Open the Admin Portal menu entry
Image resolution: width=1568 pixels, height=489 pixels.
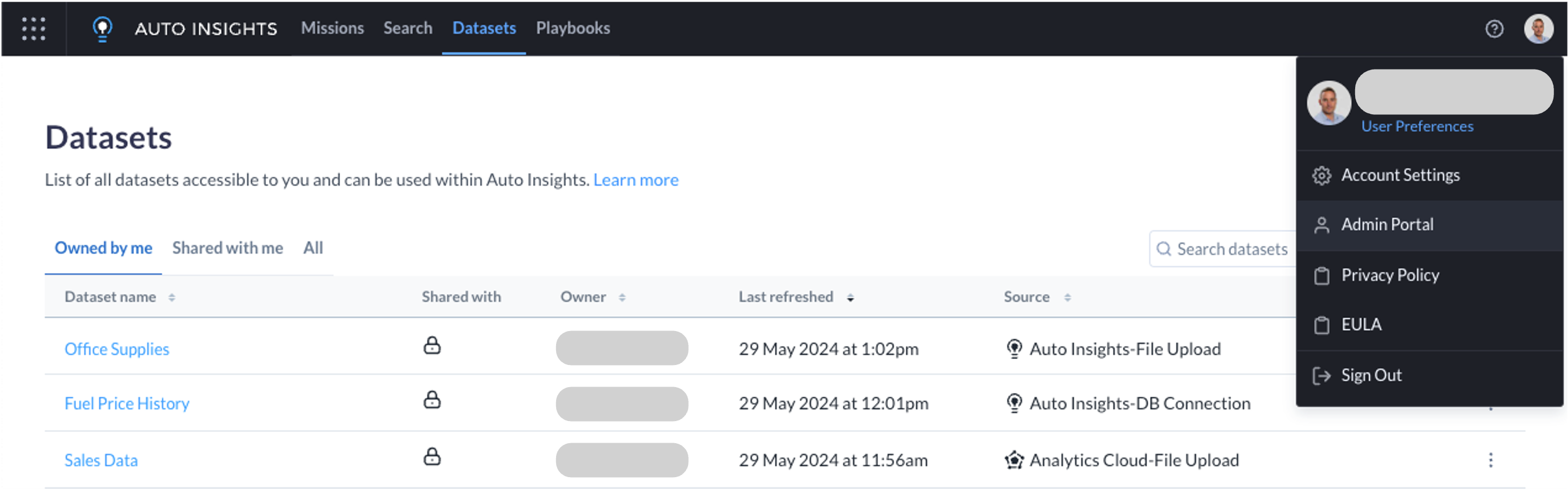(x=1429, y=225)
